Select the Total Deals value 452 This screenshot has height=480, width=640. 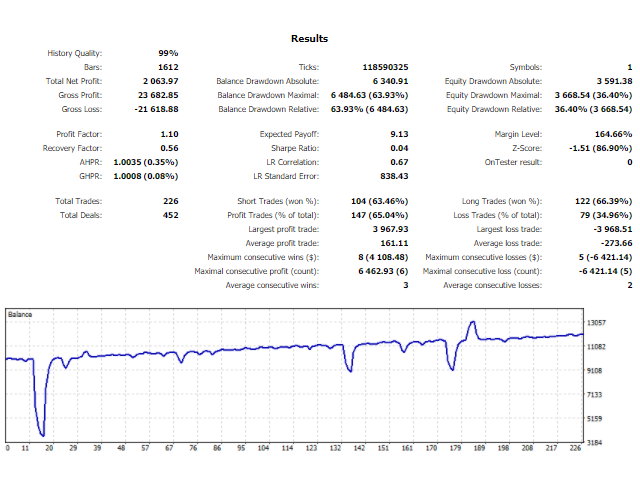click(x=169, y=216)
